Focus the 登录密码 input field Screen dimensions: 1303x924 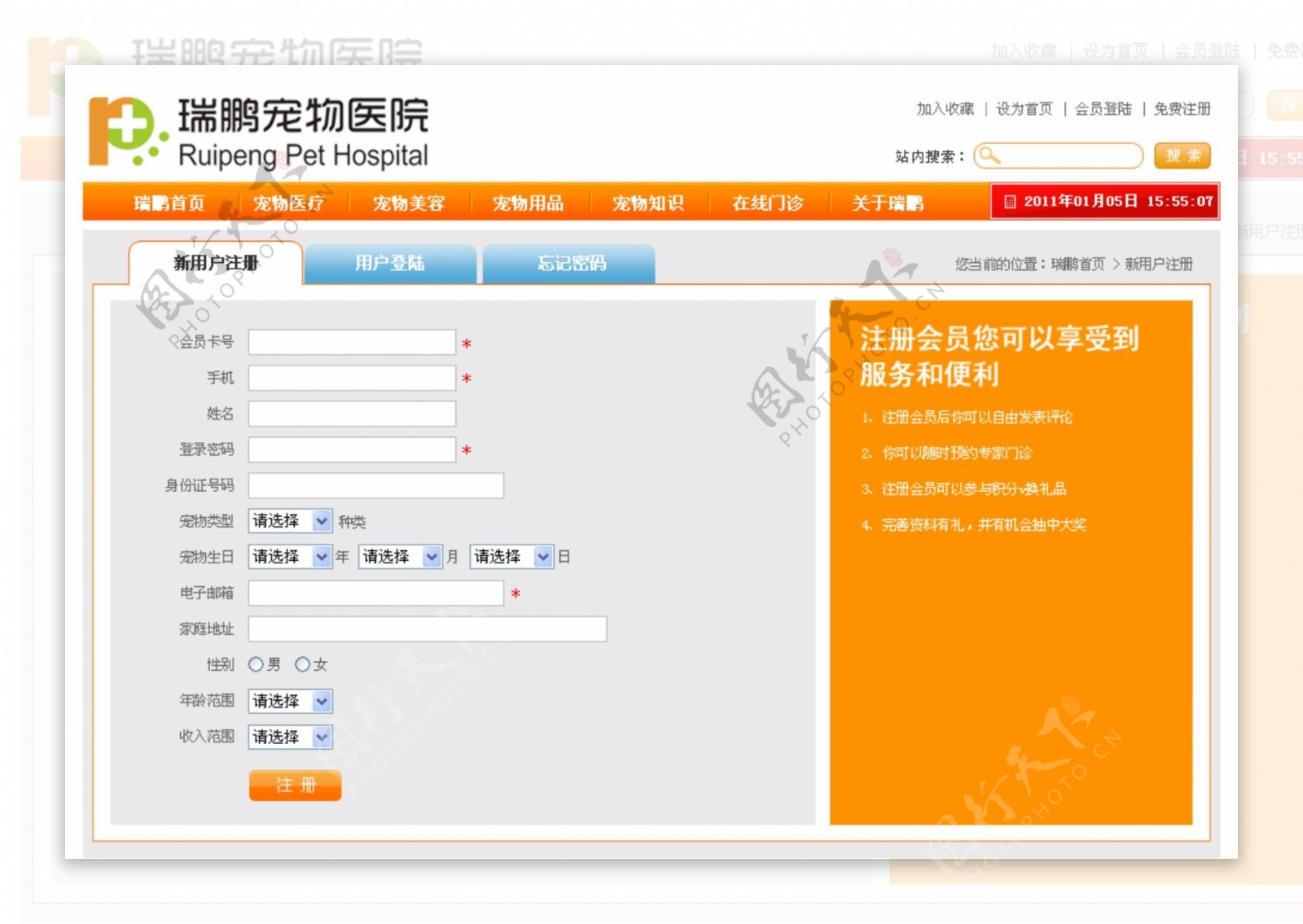(x=352, y=449)
